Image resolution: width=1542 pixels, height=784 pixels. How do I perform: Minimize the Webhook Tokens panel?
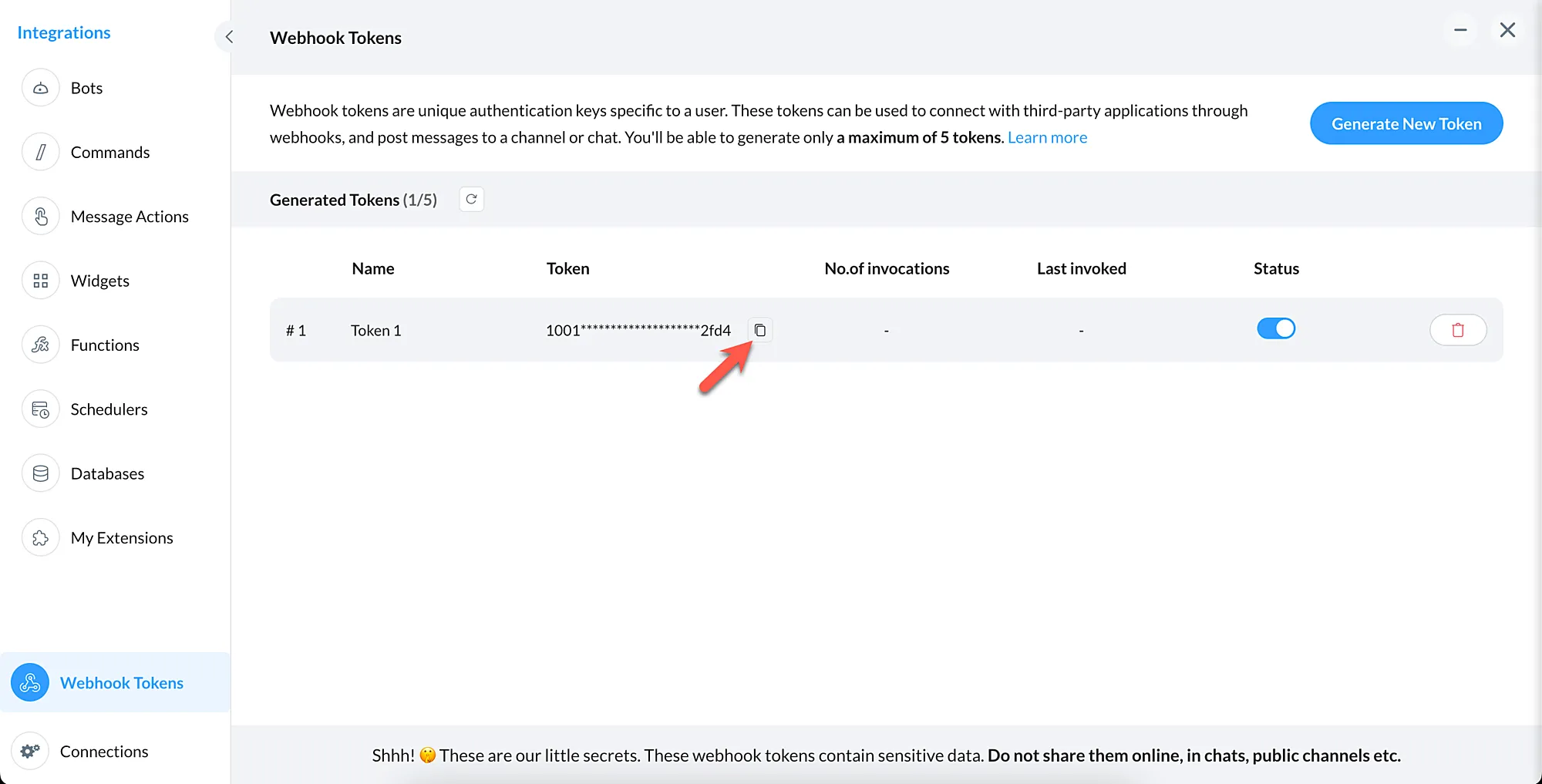pos(1460,30)
